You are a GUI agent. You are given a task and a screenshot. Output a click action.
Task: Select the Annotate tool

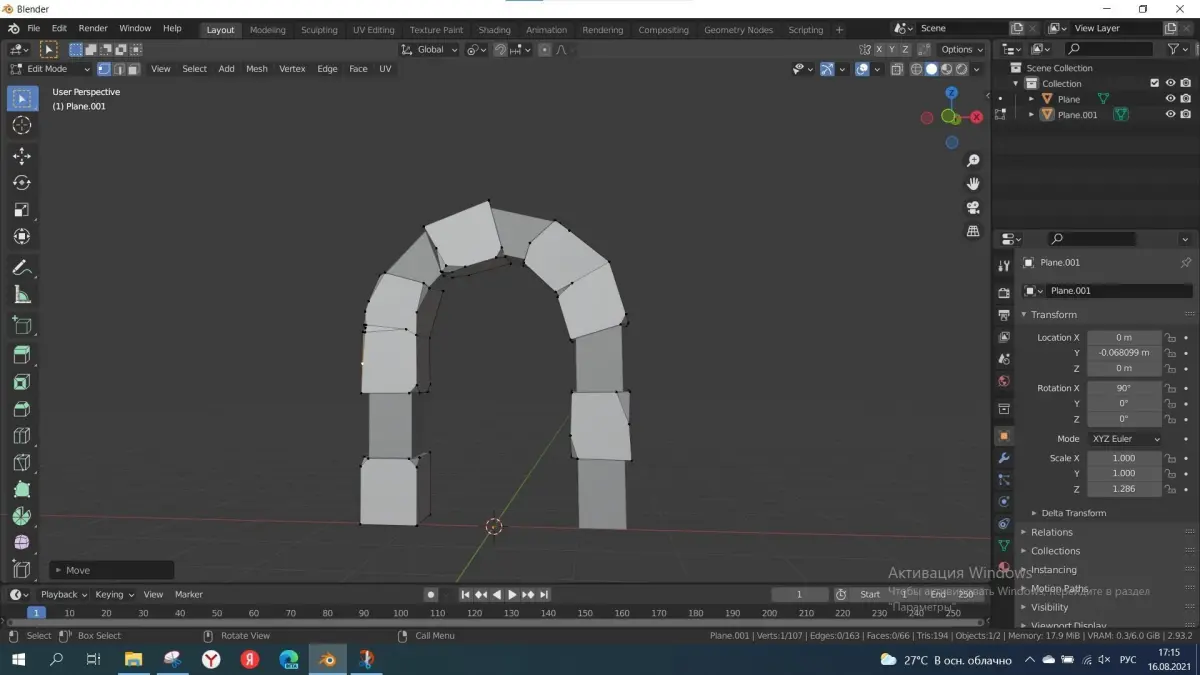pos(22,268)
